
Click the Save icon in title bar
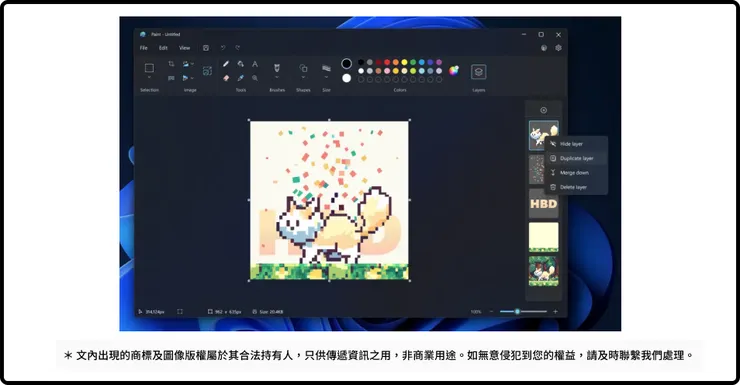(206, 48)
